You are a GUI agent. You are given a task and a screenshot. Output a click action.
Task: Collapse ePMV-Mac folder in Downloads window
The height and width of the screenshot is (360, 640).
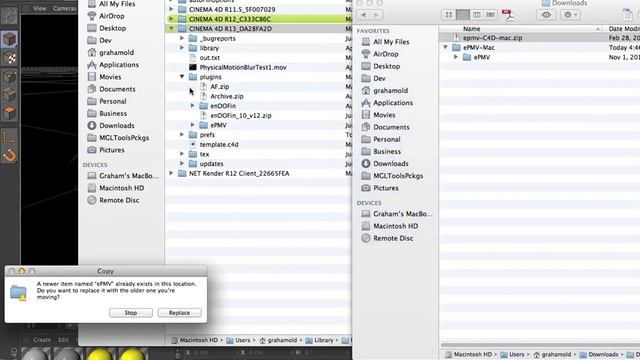[x=445, y=47]
